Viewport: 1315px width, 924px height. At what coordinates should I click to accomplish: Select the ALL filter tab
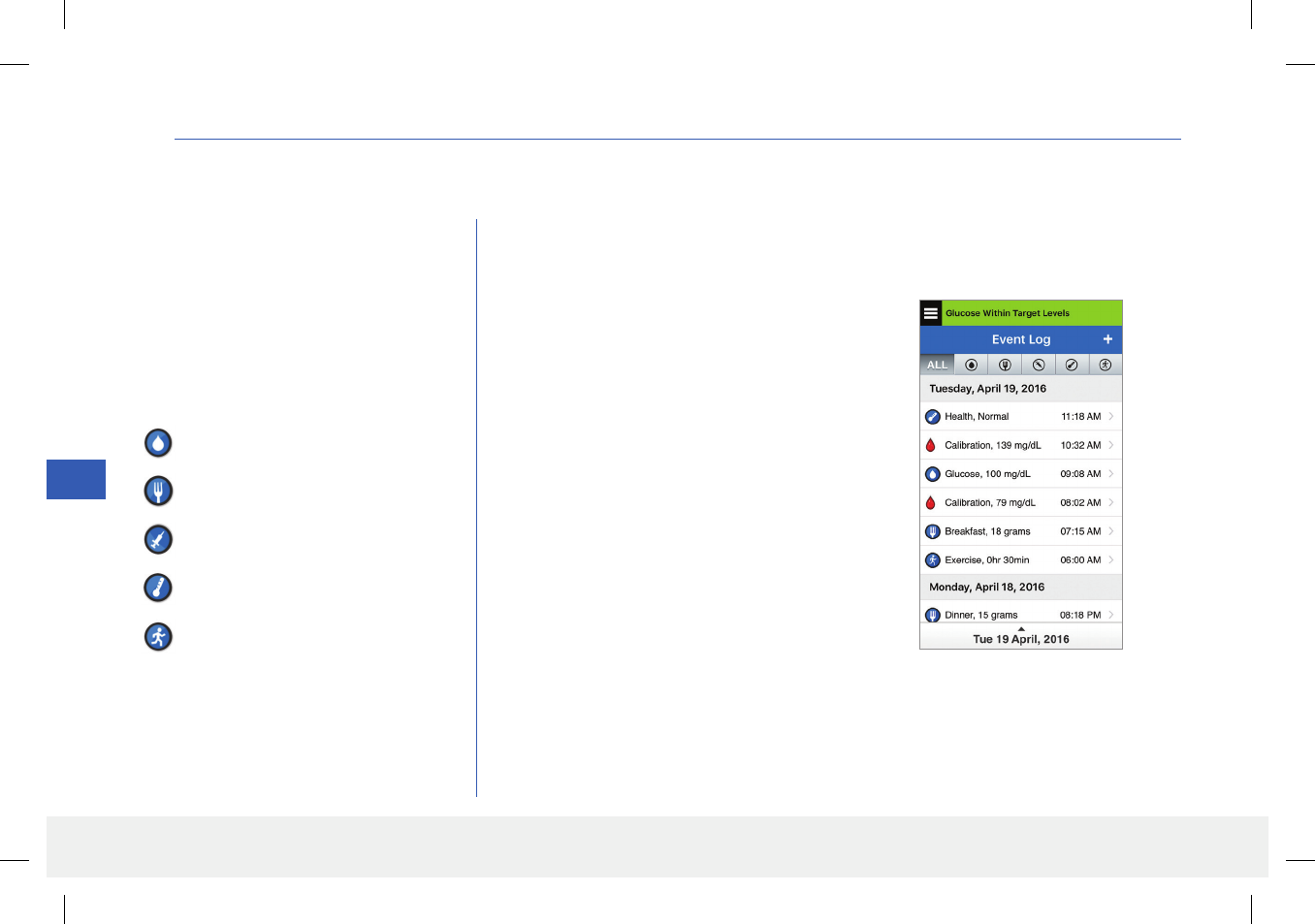click(x=937, y=365)
